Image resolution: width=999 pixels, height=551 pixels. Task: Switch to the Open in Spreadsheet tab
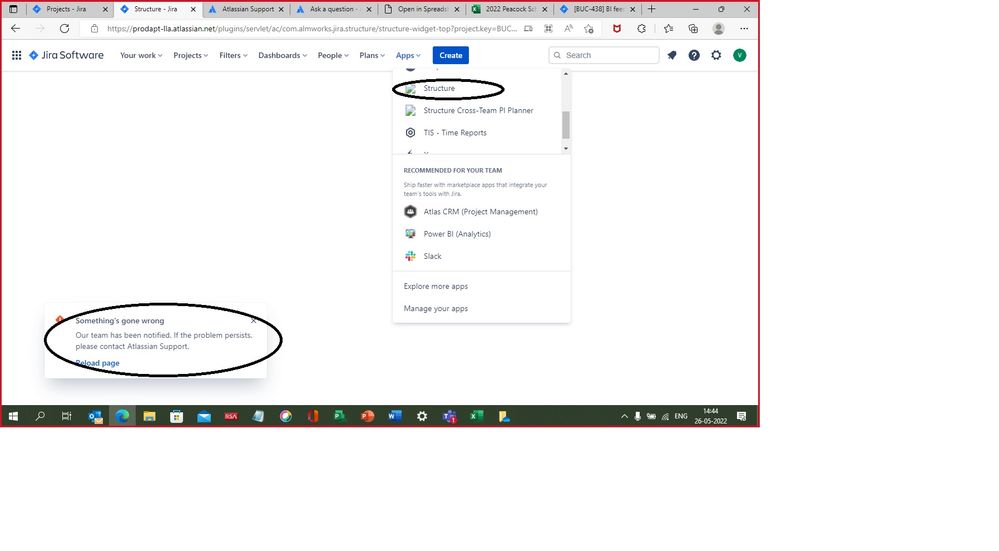pos(422,9)
